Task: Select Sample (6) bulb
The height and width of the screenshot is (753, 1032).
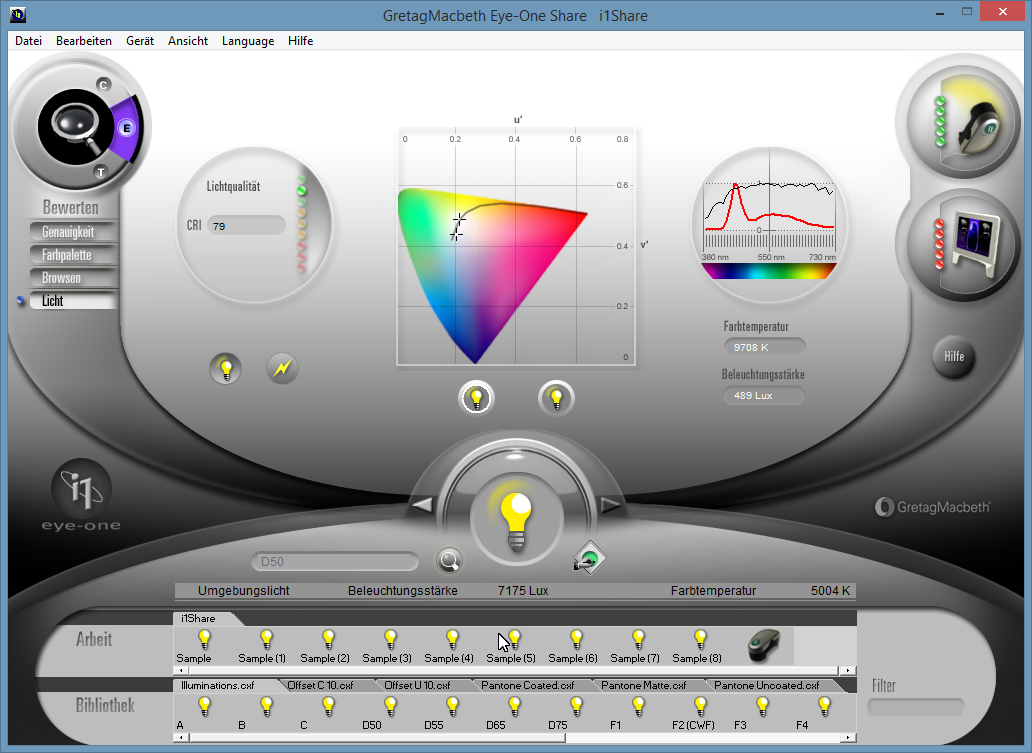Action: [x=577, y=638]
